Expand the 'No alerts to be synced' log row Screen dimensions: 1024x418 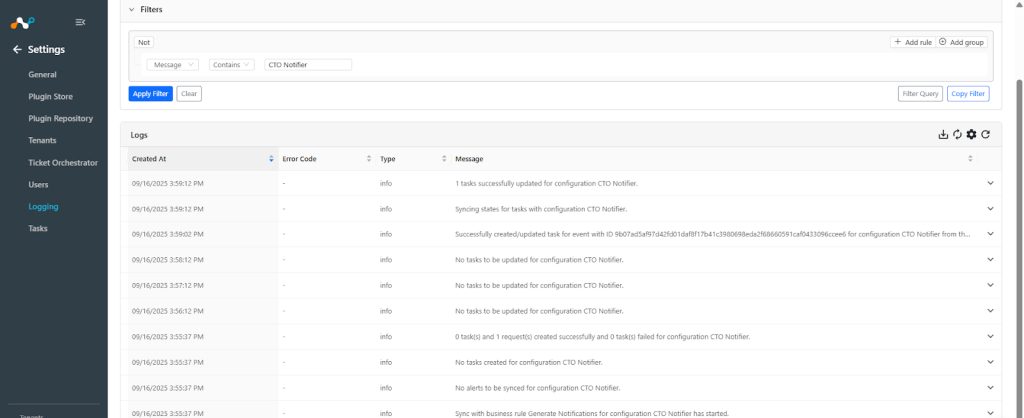991,387
